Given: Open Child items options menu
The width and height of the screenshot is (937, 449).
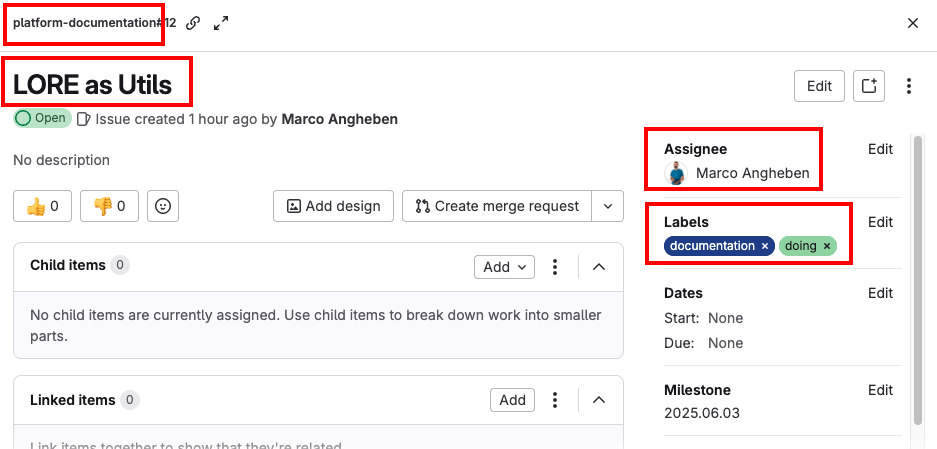Looking at the screenshot, I should [x=555, y=267].
